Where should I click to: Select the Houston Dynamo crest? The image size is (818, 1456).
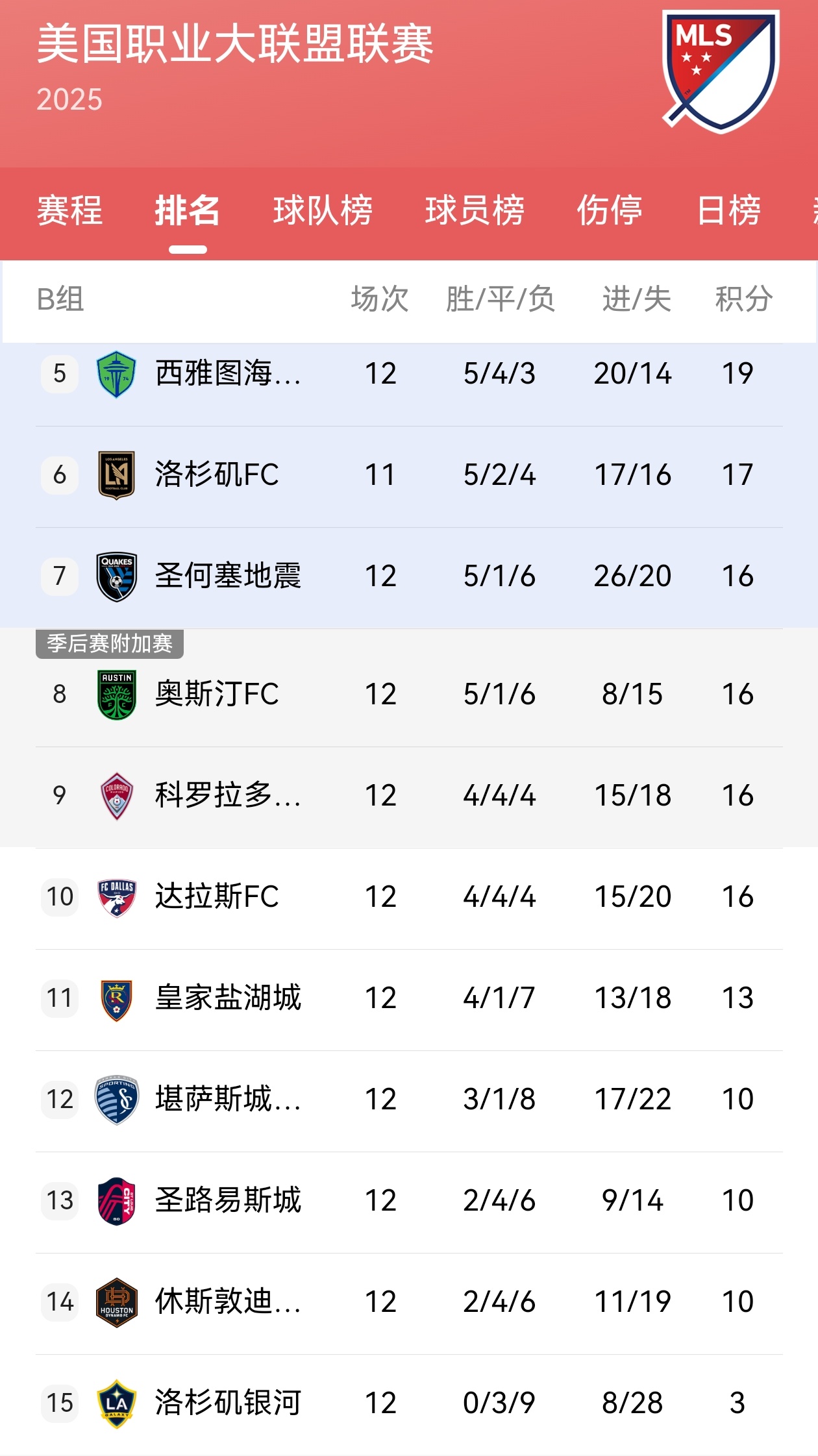coord(116,1302)
